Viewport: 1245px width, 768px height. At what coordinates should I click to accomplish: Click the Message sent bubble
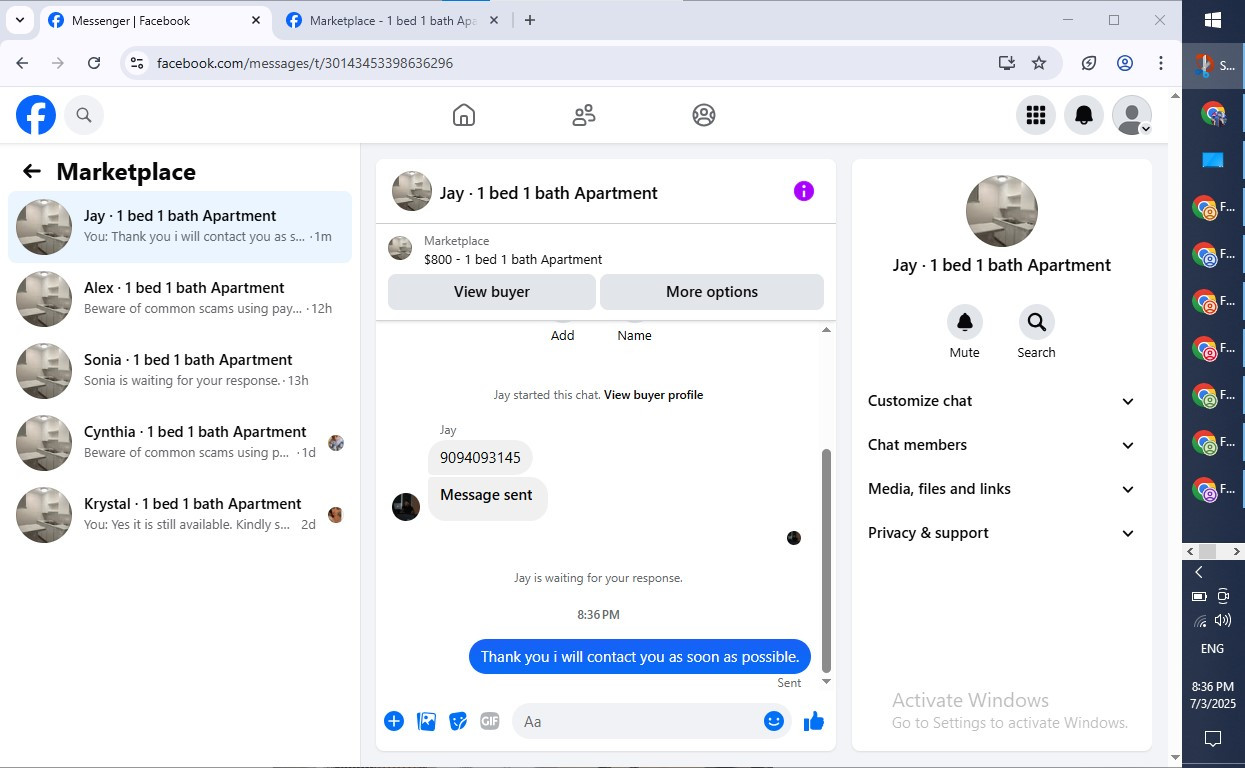point(487,497)
